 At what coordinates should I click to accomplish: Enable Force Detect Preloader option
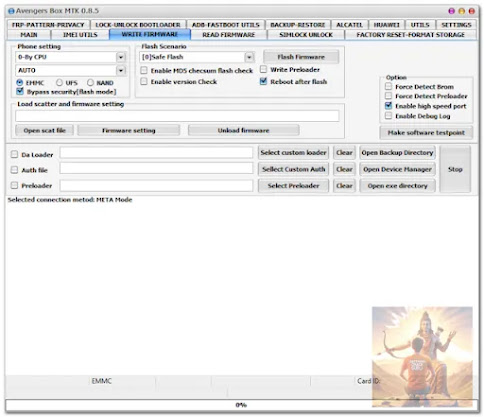coord(388,96)
